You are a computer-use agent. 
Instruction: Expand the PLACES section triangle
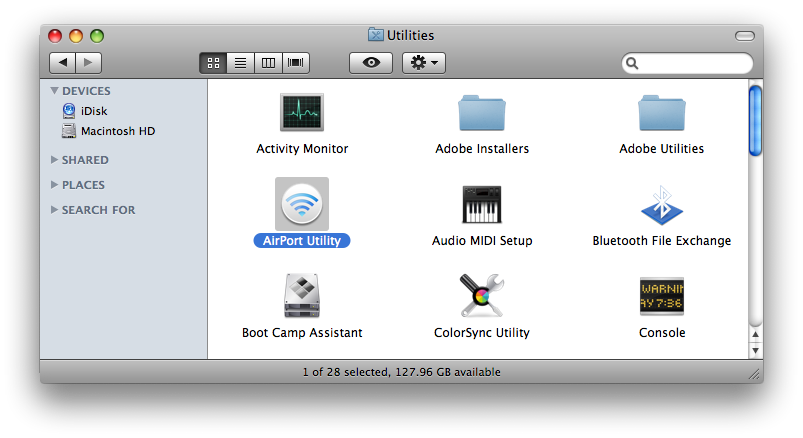click(54, 185)
